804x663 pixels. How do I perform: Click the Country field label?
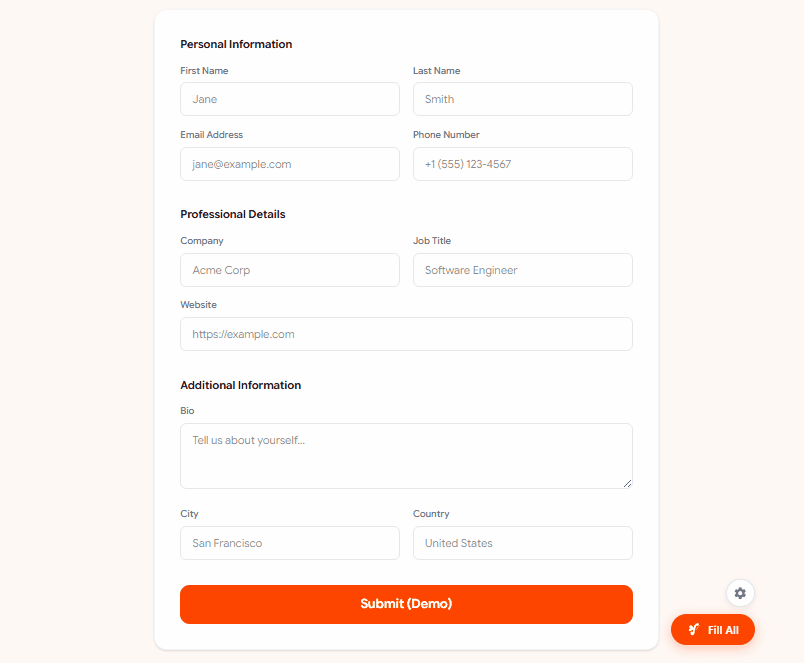click(x=430, y=513)
